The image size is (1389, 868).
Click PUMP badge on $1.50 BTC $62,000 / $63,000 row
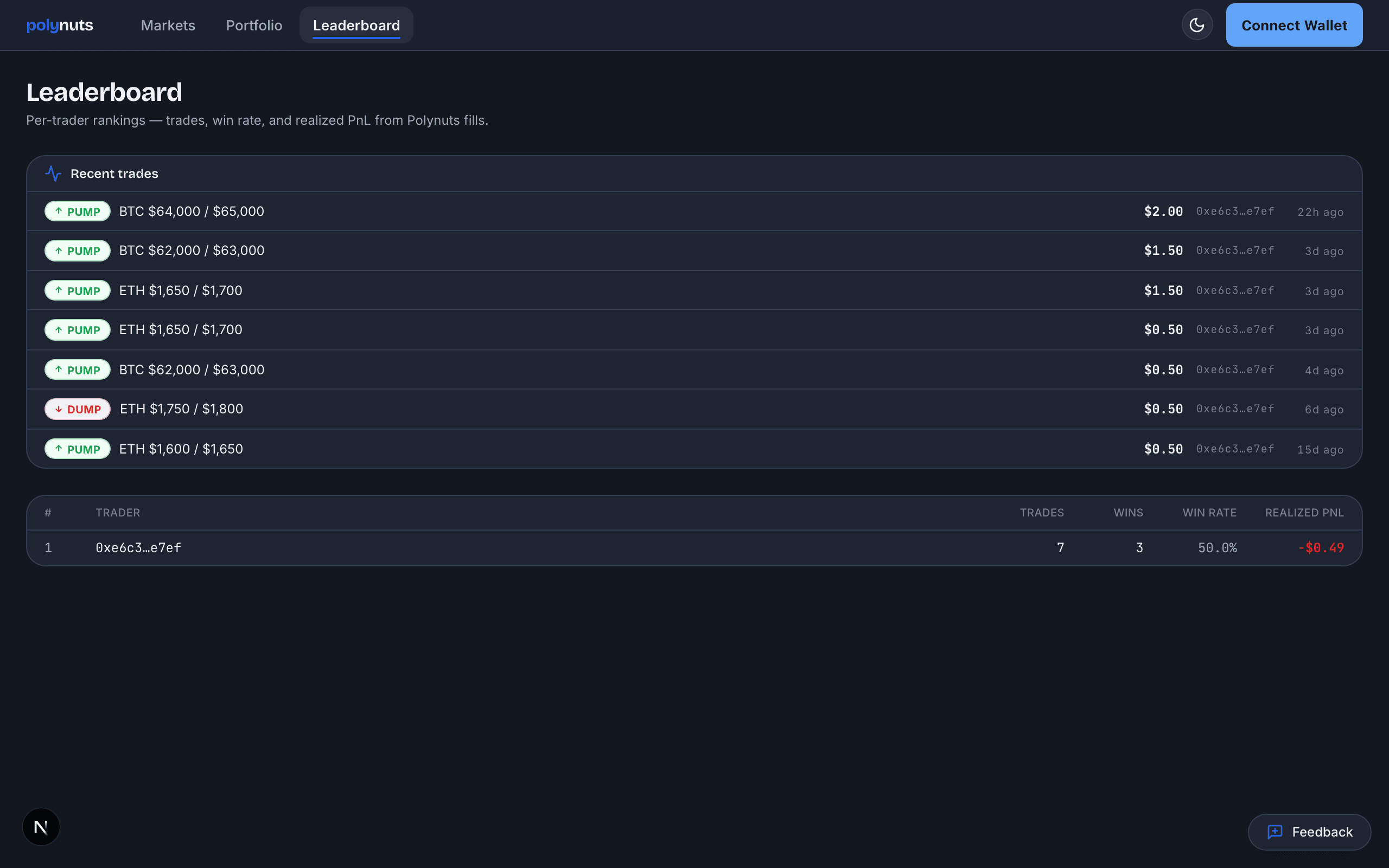coord(78,251)
